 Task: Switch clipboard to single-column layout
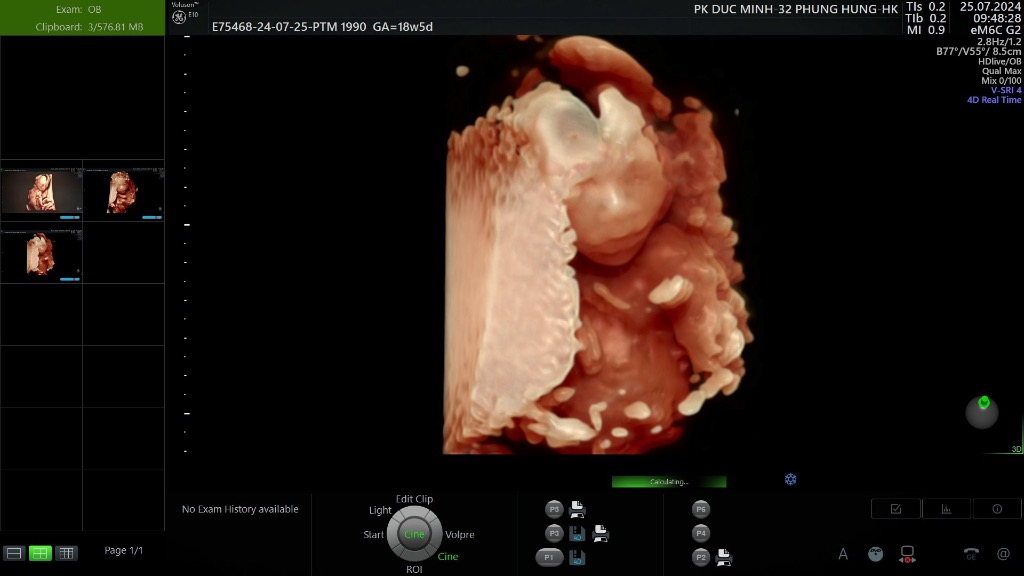[x=14, y=553]
